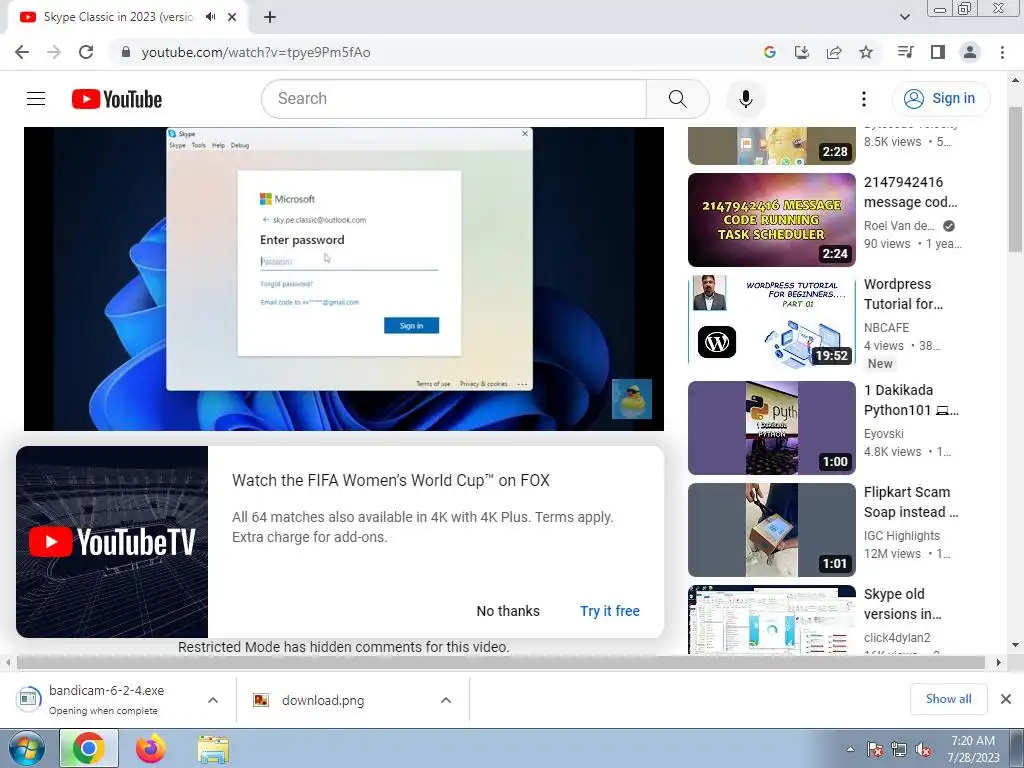Click the install app icon in address bar
This screenshot has width=1024, height=768.
801,52
